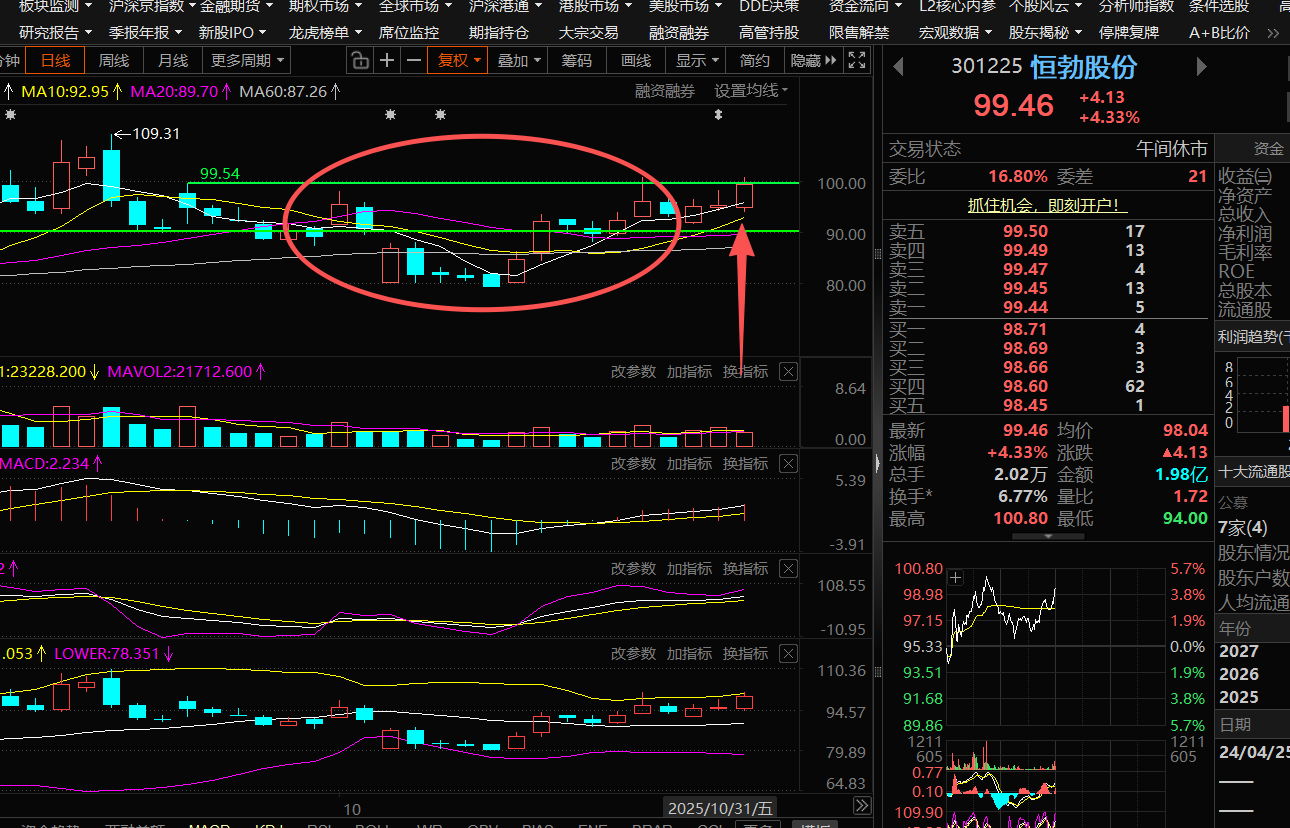This screenshot has height=828, width=1290.
Task: Open DDE决策 menu item
Action: click(769, 5)
